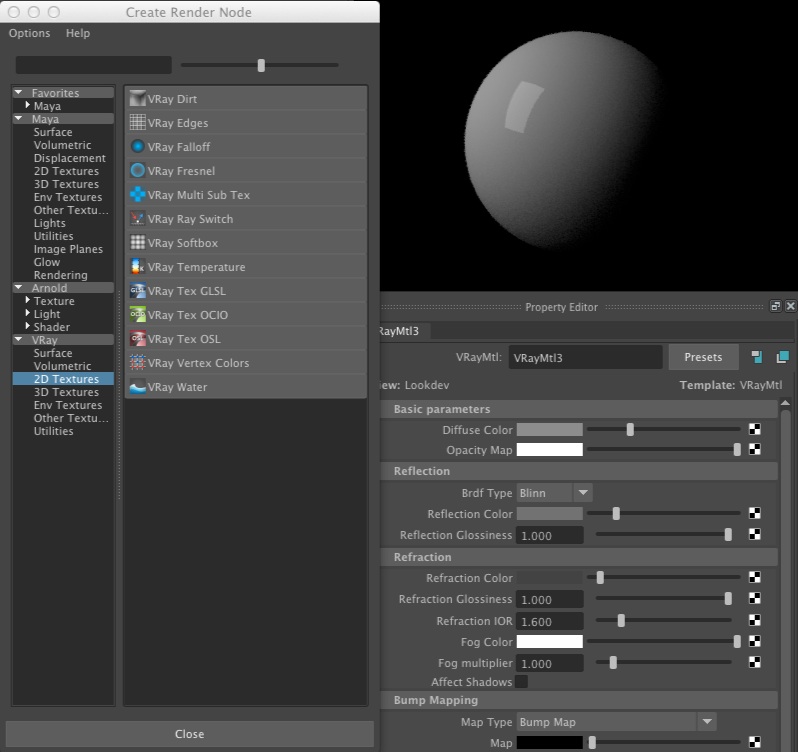
Task: Collapse the Basic parameters section
Action: [x=579, y=409]
